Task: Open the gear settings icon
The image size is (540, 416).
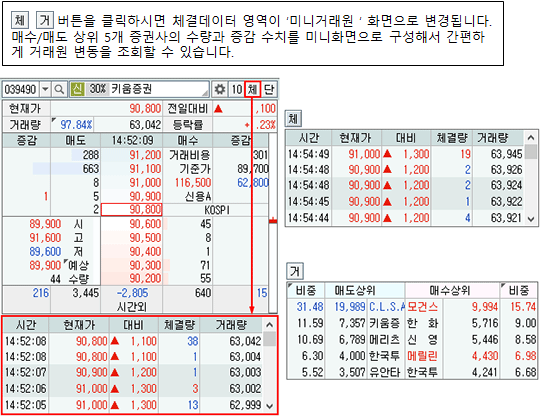Action: coord(220,90)
